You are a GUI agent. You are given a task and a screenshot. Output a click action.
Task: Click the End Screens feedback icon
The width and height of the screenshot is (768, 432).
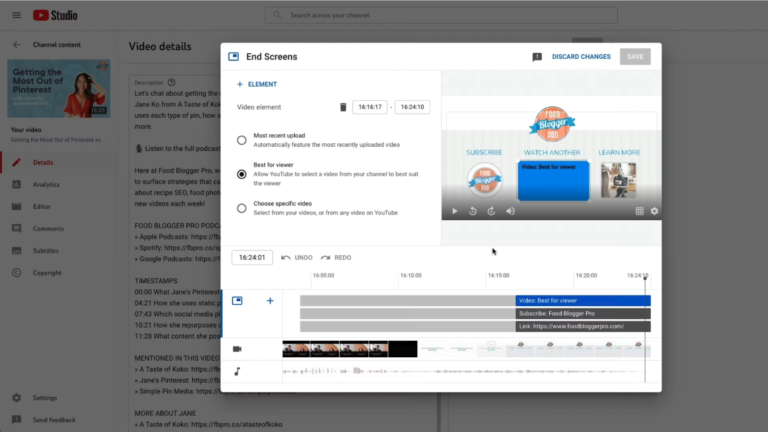tap(537, 57)
